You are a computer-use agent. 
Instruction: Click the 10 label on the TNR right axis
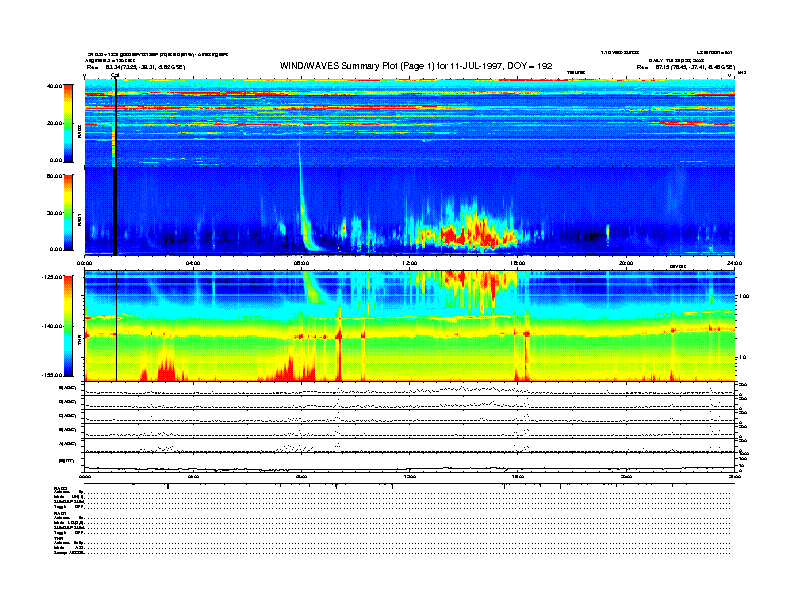742,357
